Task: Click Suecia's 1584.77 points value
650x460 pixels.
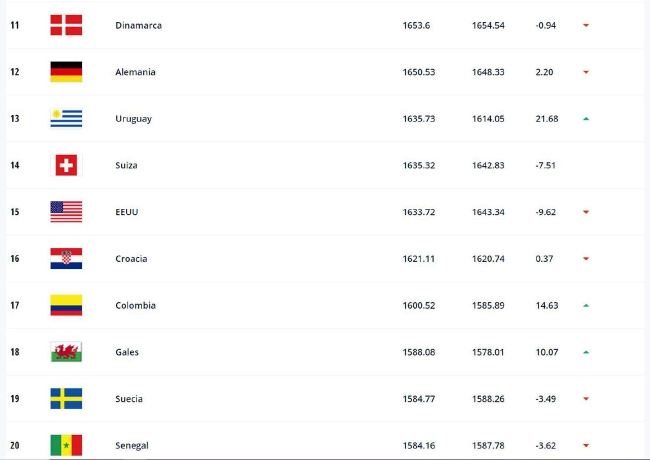Action: (x=417, y=399)
